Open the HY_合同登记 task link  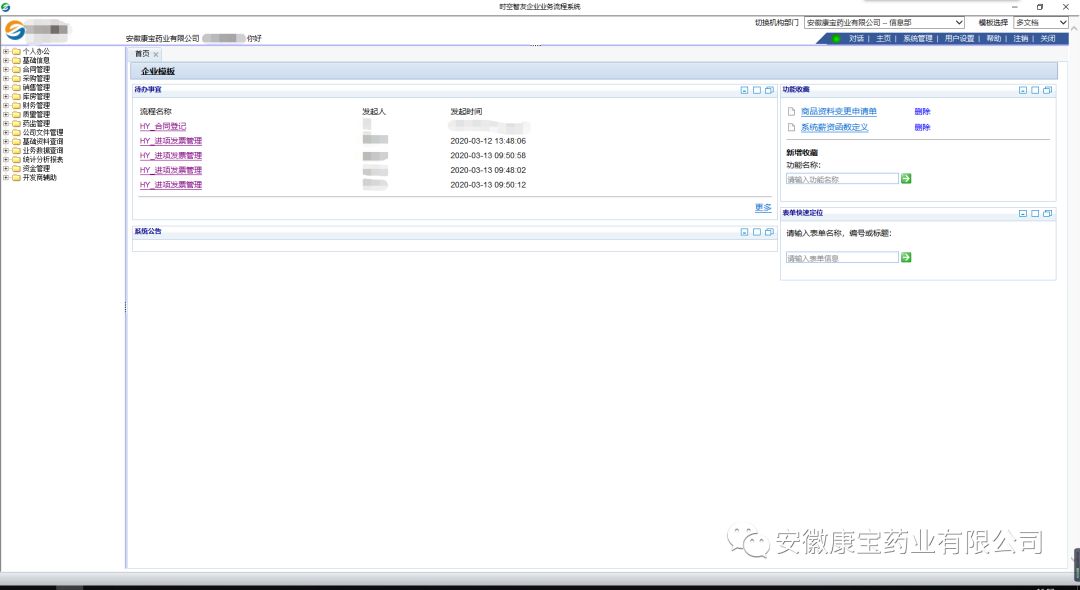(x=163, y=127)
